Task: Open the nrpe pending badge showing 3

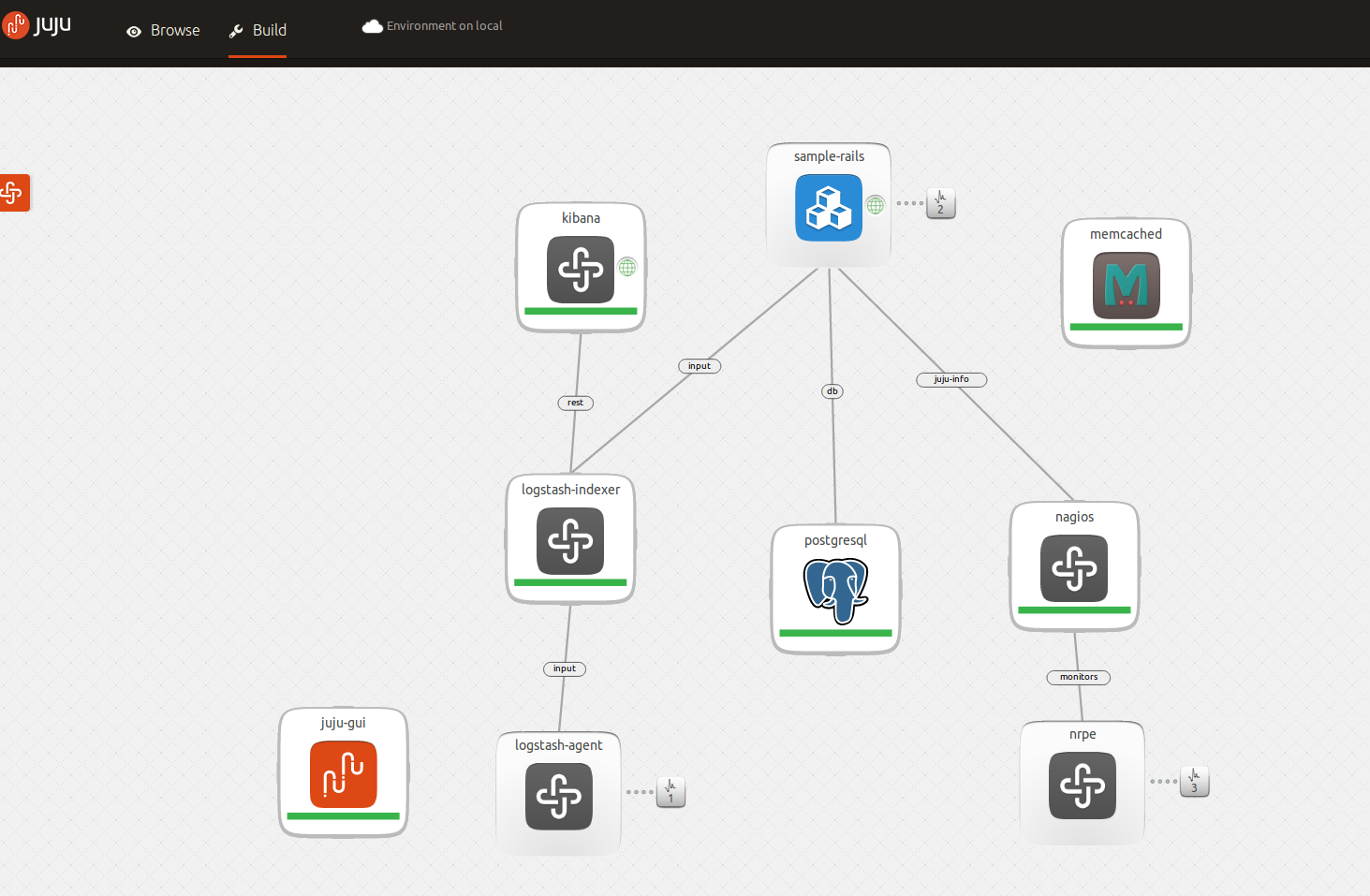Action: click(x=1194, y=781)
